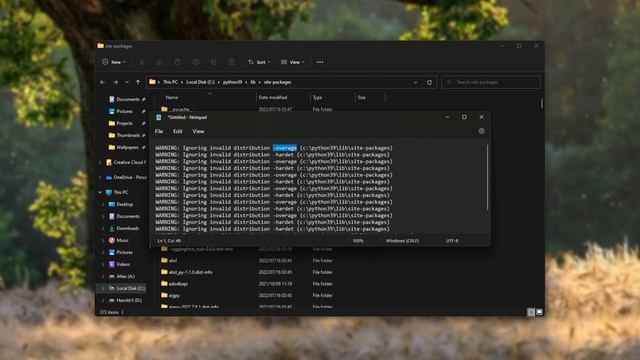640x360 pixels.
Task: Open the New item menu in File Explorer
Action: tap(114, 62)
